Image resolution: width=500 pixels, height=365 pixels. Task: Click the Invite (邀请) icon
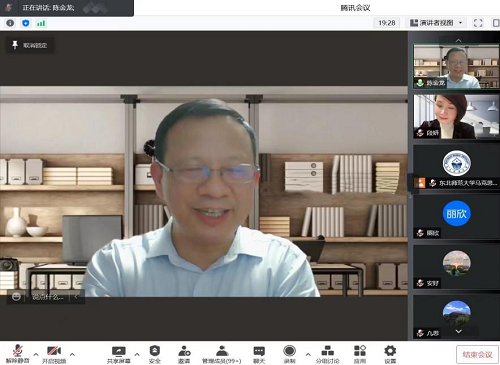(184, 354)
